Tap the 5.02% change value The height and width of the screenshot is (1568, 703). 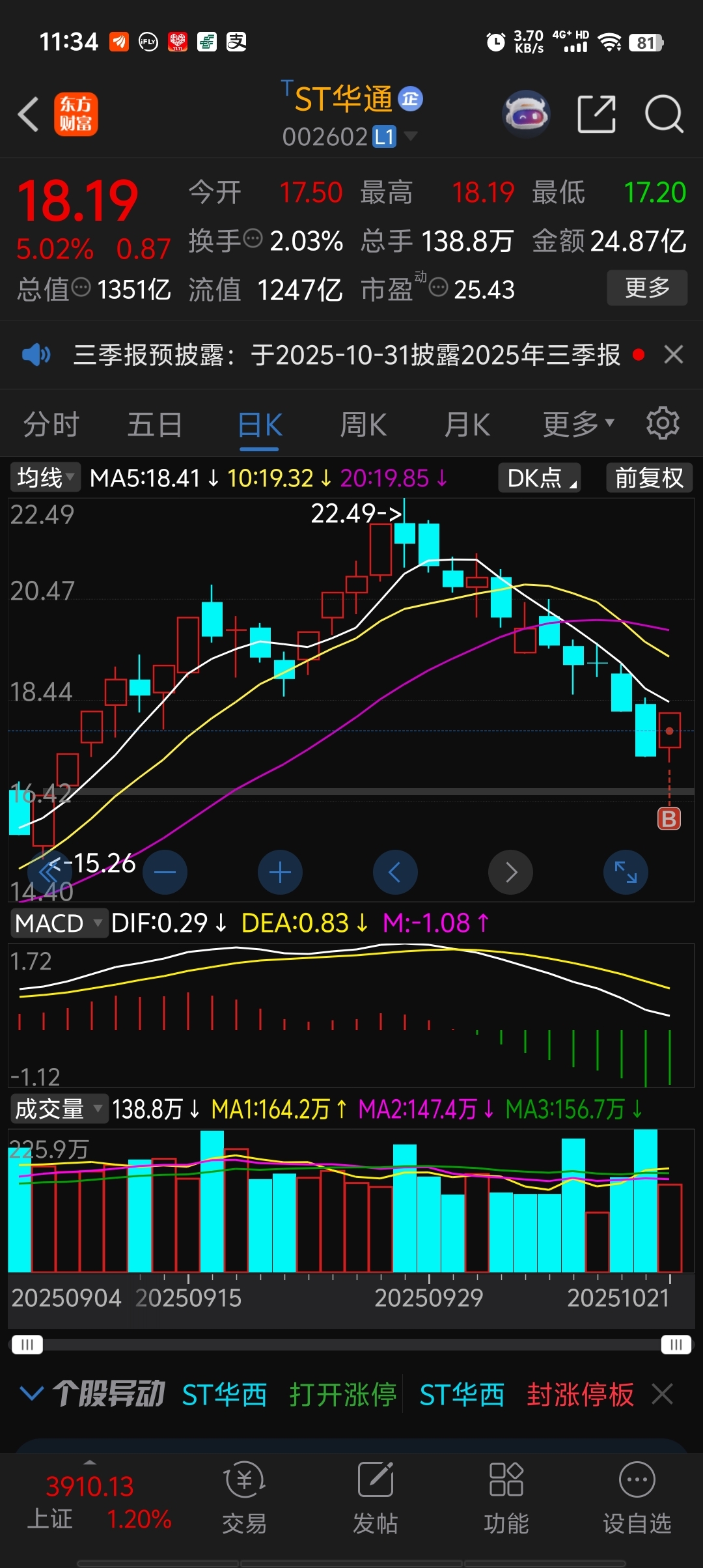click(55, 249)
